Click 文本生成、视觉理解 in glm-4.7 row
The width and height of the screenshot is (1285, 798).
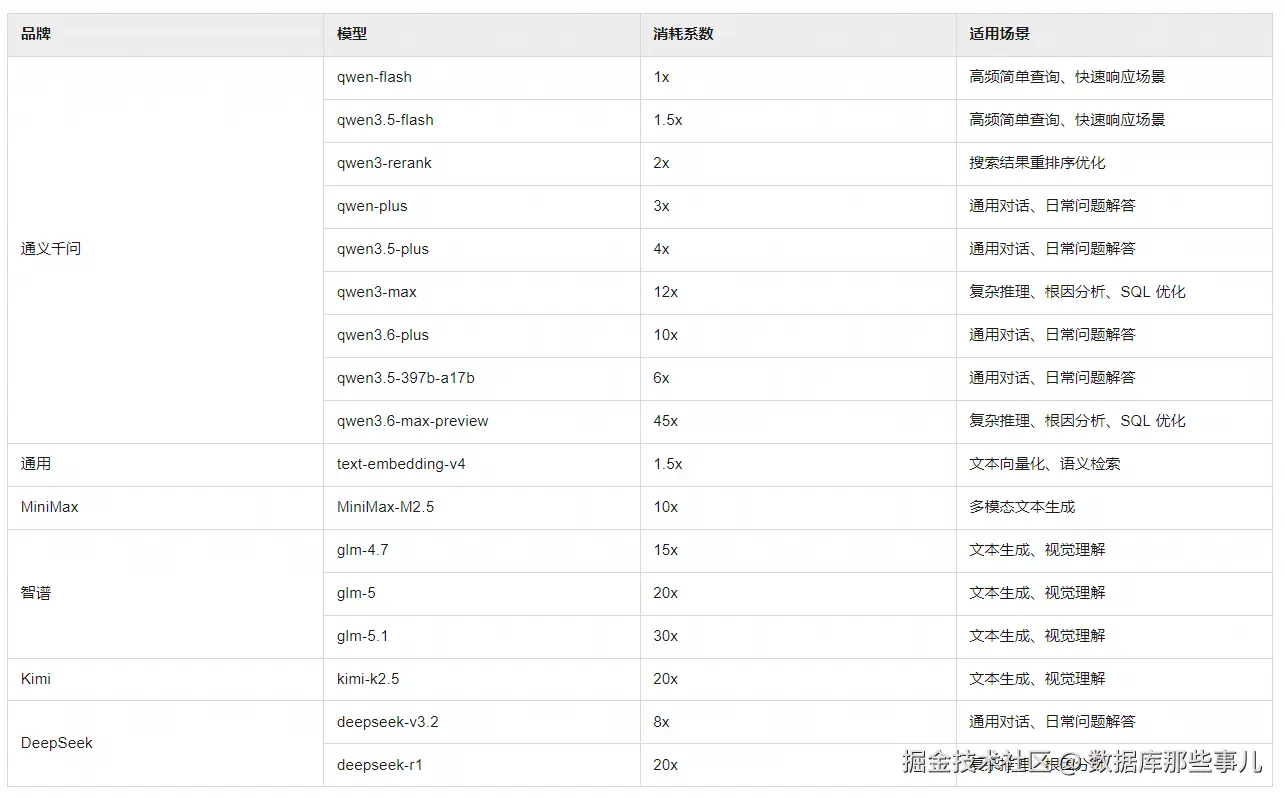point(1037,550)
